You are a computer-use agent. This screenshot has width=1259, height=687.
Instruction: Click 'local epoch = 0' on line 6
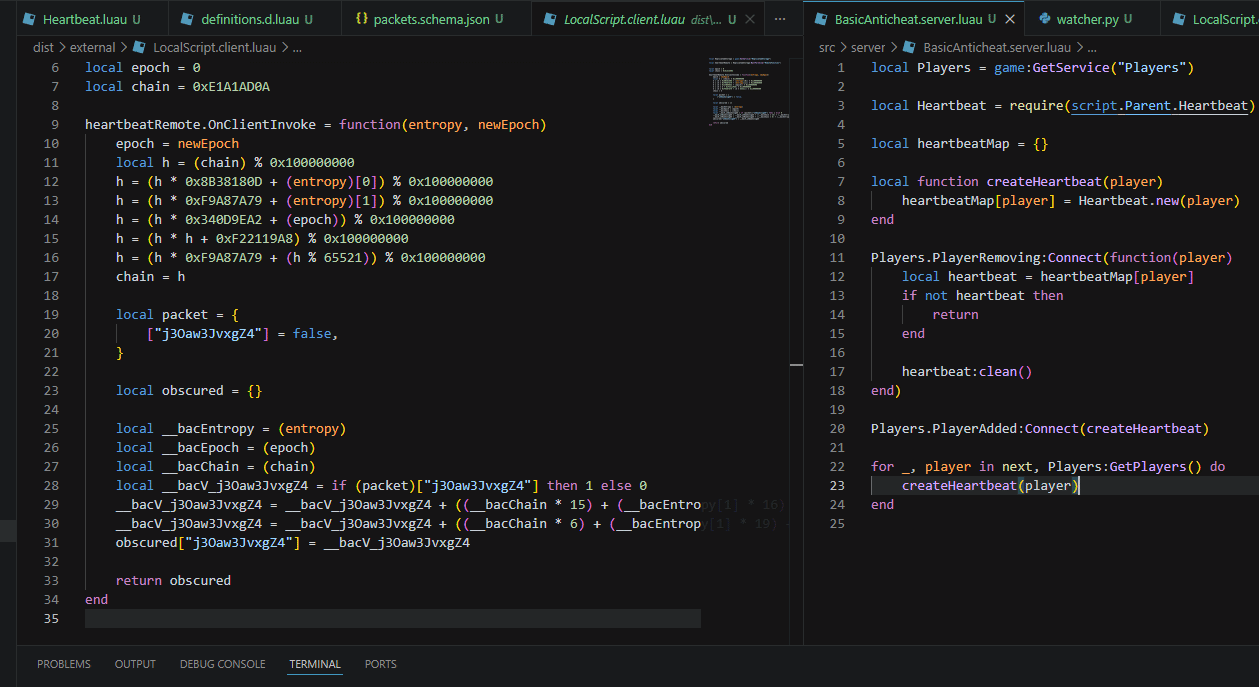tap(143, 67)
